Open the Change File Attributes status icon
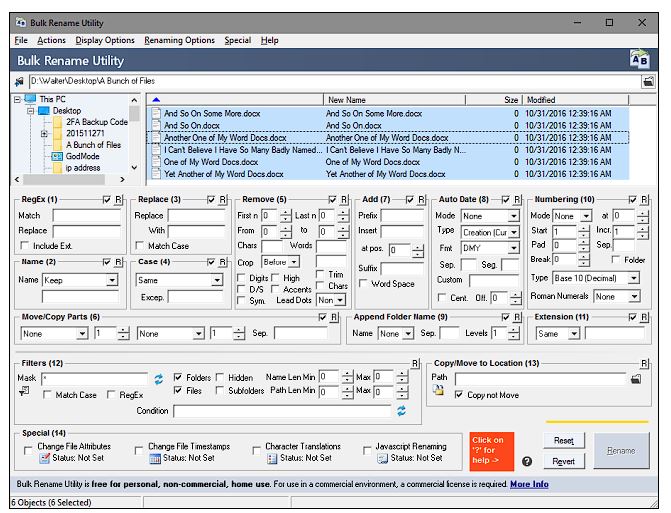The width and height of the screenshot is (671, 513). coord(45,458)
